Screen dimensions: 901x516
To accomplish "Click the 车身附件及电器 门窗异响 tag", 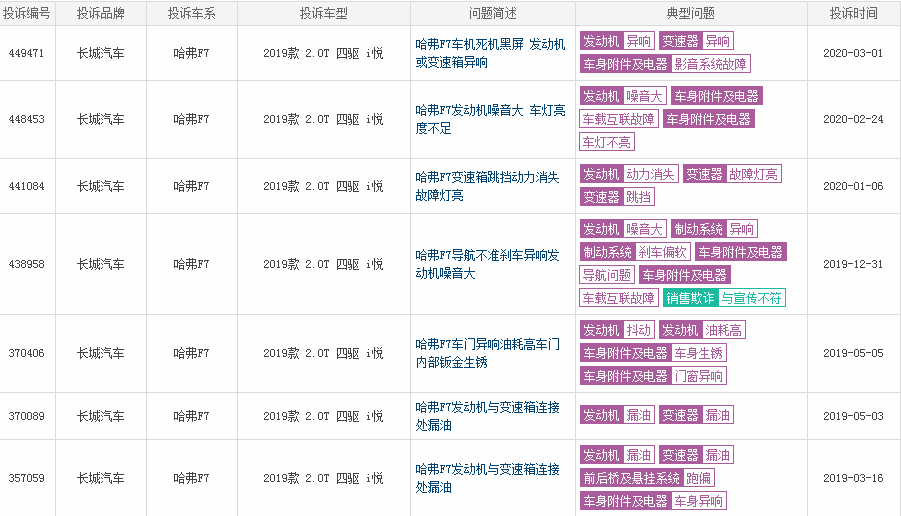I will click(x=653, y=376).
